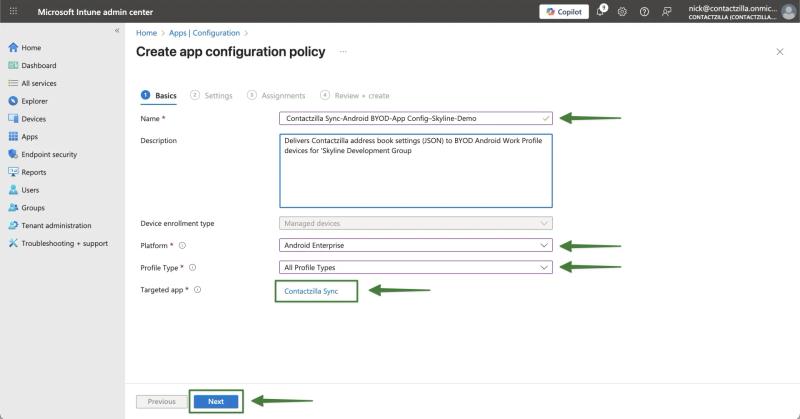
Task: Click the Microsoft Intune admin center title
Action: (95, 12)
